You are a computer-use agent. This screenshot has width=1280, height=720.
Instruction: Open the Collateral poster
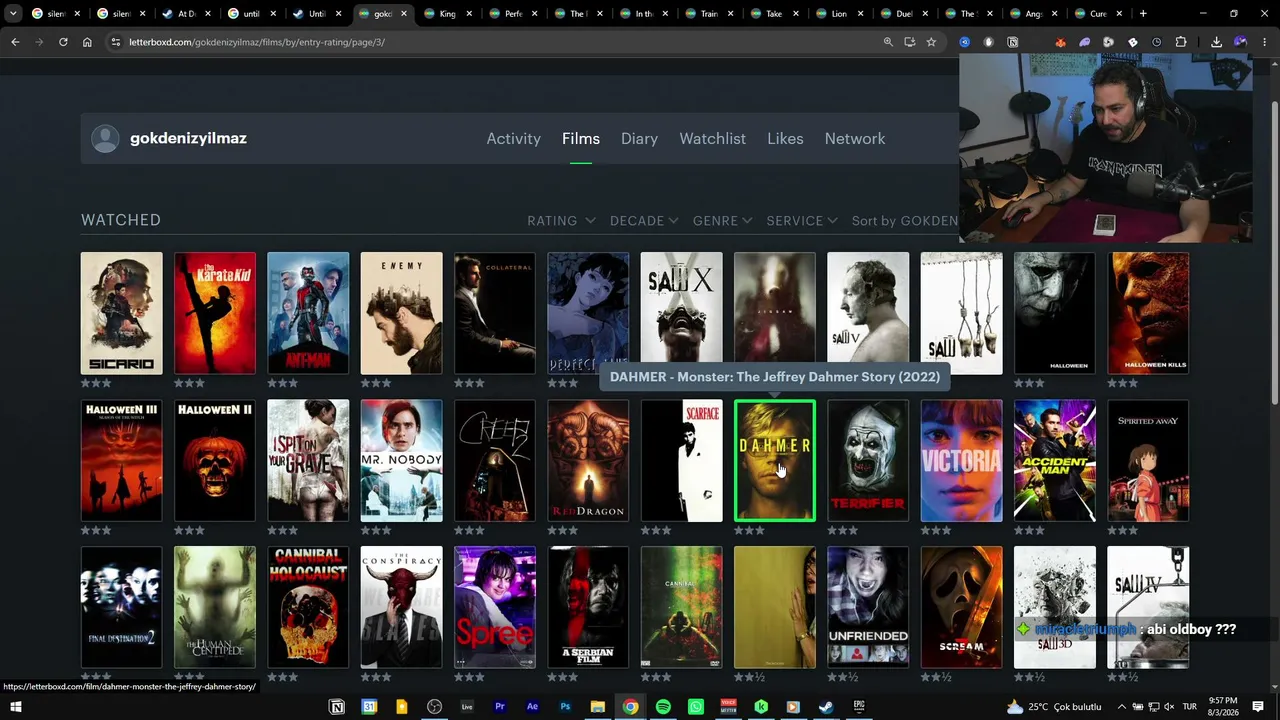click(x=495, y=314)
